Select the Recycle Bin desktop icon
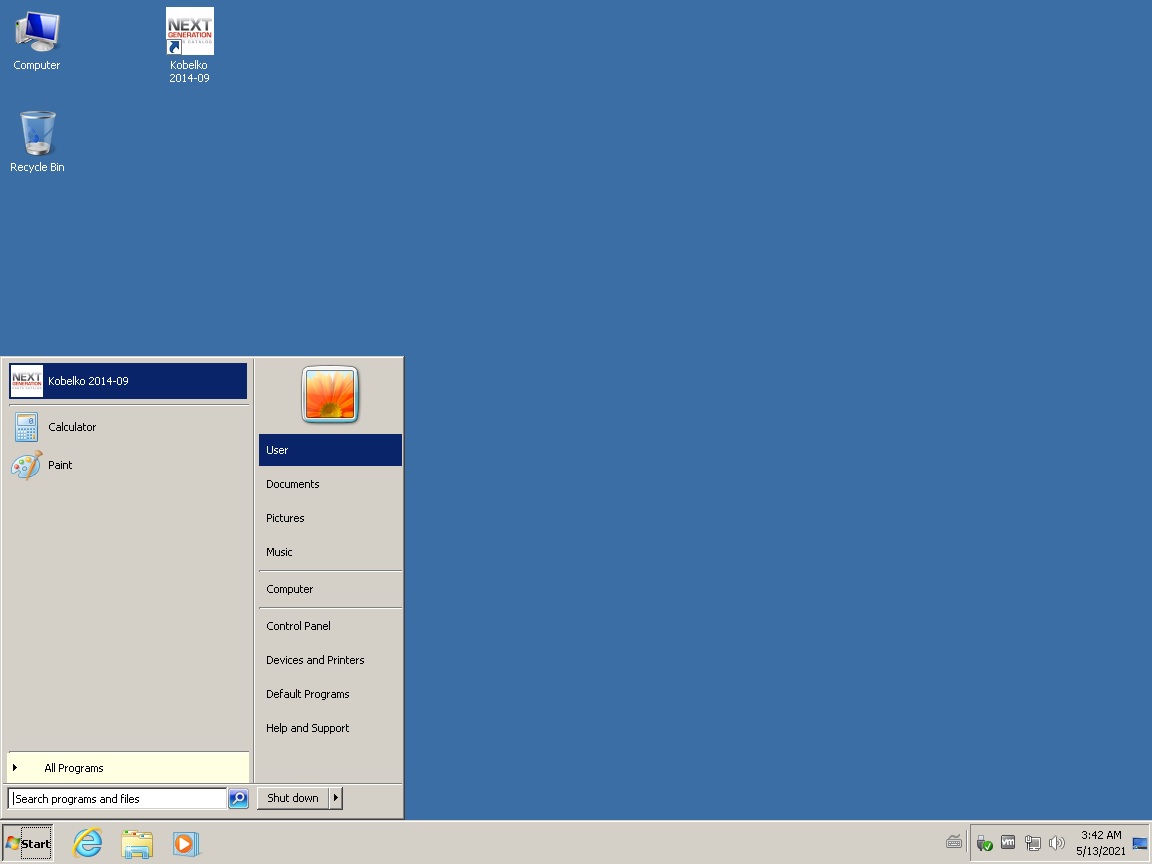The height and width of the screenshot is (864, 1152). (x=37, y=142)
